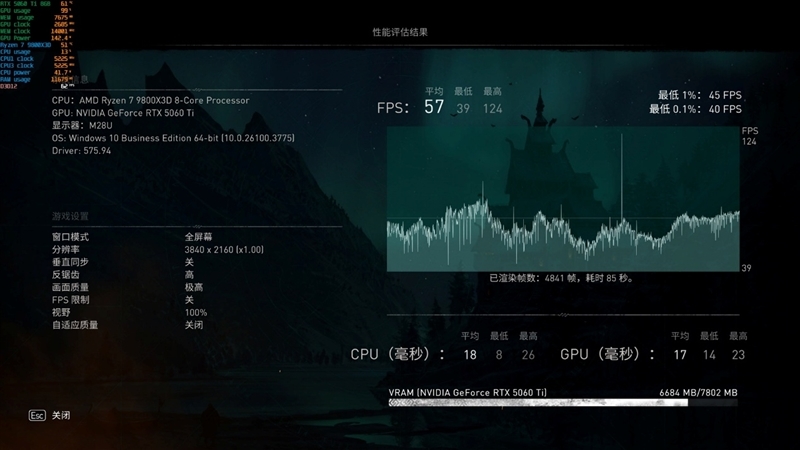Image resolution: width=800 pixels, height=450 pixels.
Task: Click the OS: Windows 10 Business Edition line
Action: point(173,138)
